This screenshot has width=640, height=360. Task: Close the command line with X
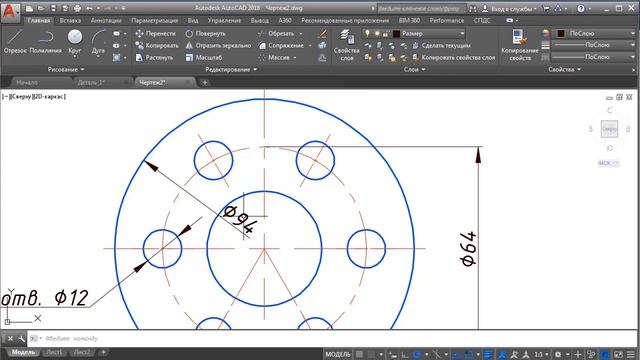coord(10,338)
